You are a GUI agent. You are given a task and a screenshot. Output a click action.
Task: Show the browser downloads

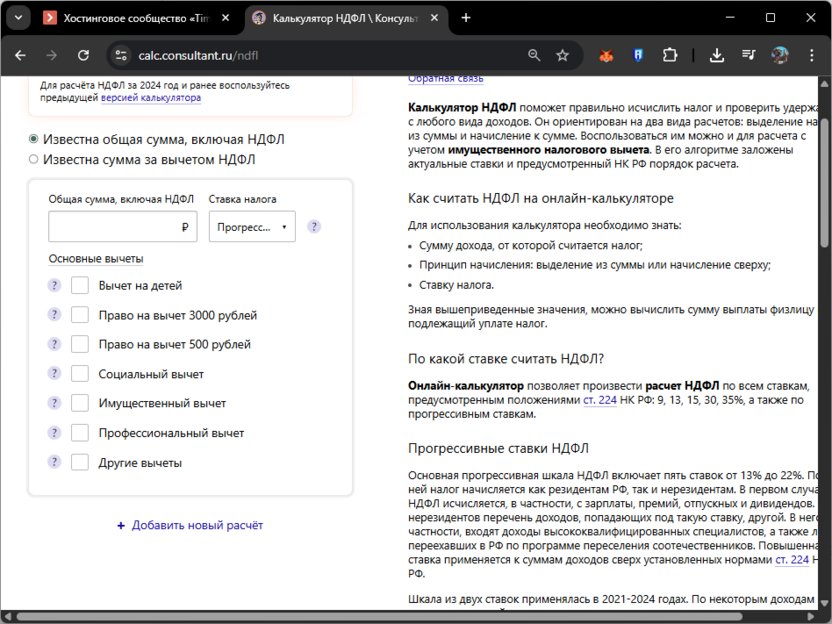716,56
